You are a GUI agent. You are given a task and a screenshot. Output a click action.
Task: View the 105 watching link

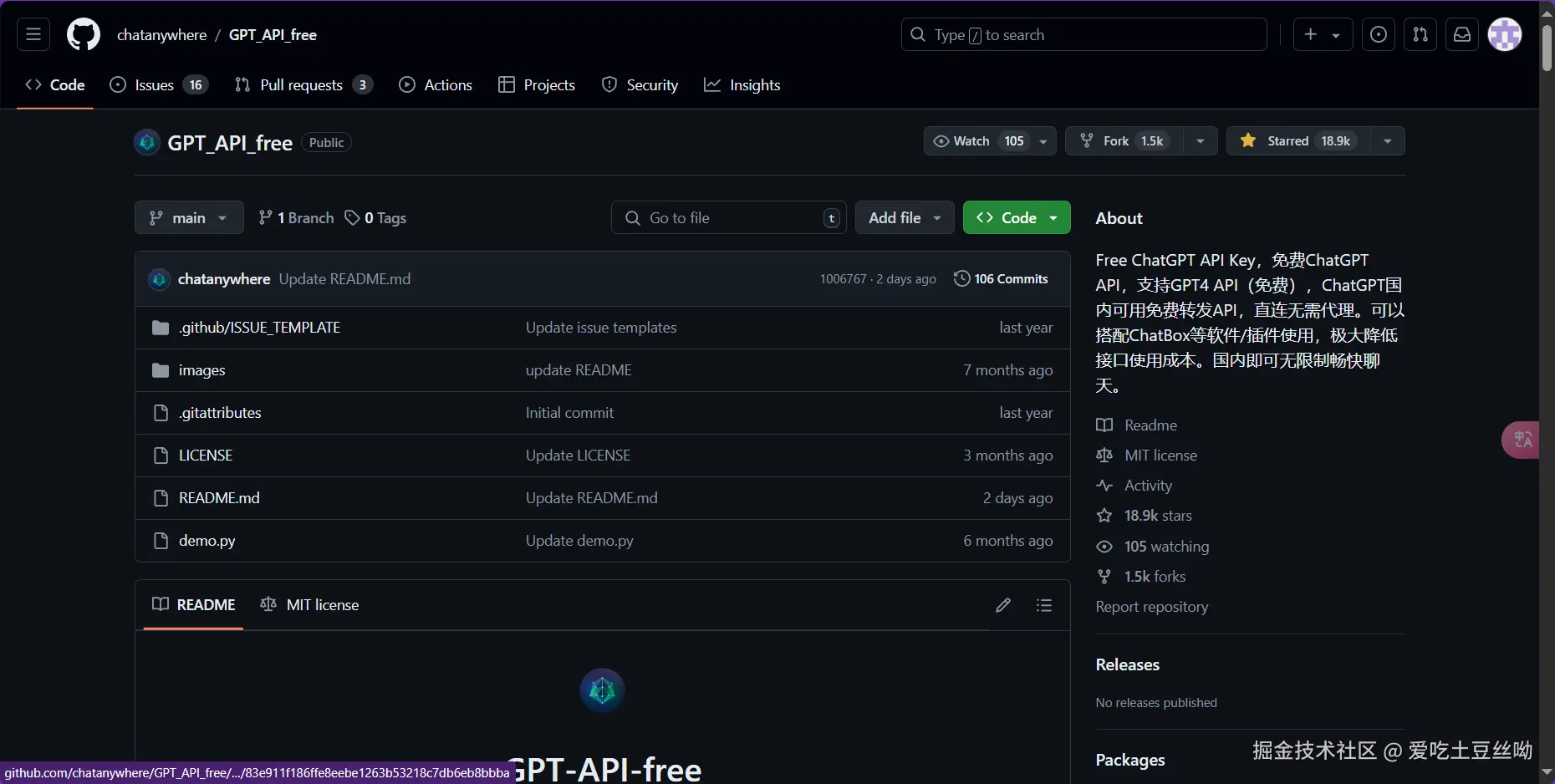pyautogui.click(x=1153, y=547)
